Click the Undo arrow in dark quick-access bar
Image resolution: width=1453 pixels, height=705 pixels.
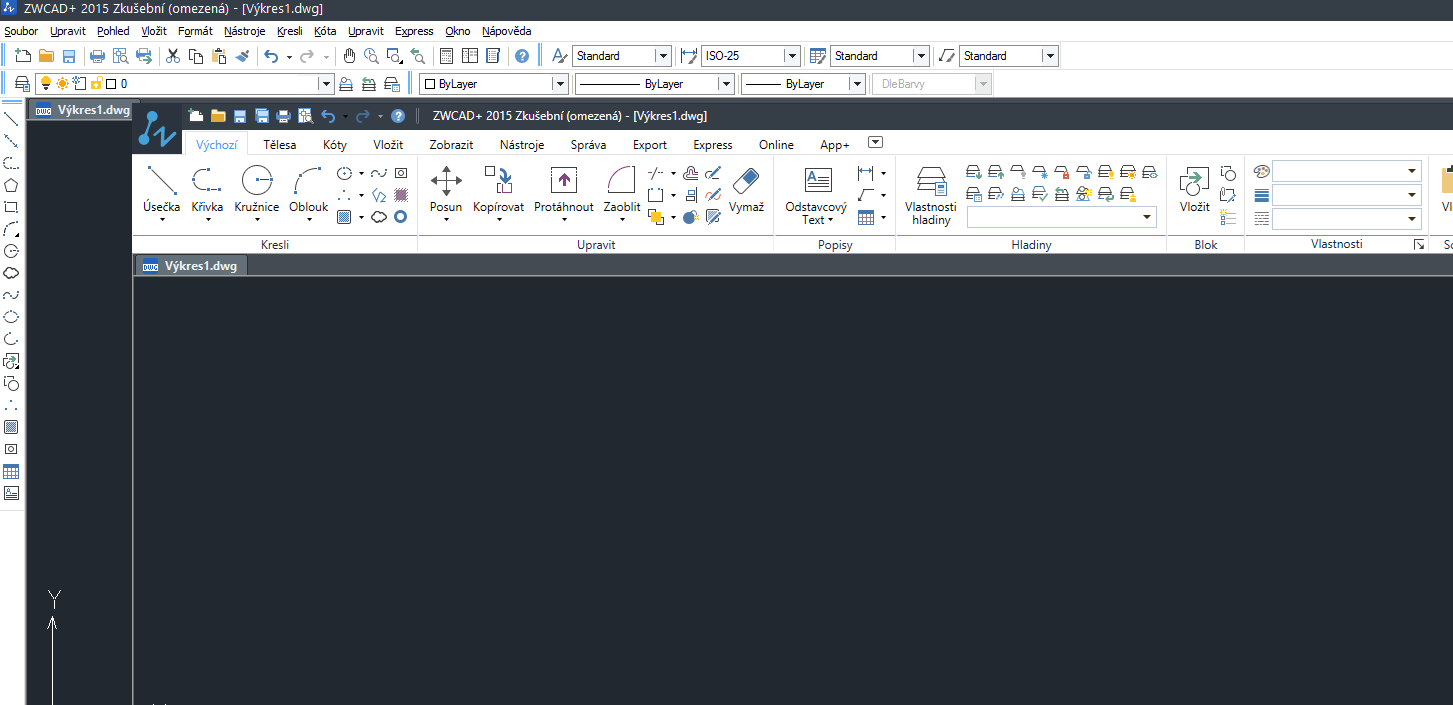(x=328, y=116)
